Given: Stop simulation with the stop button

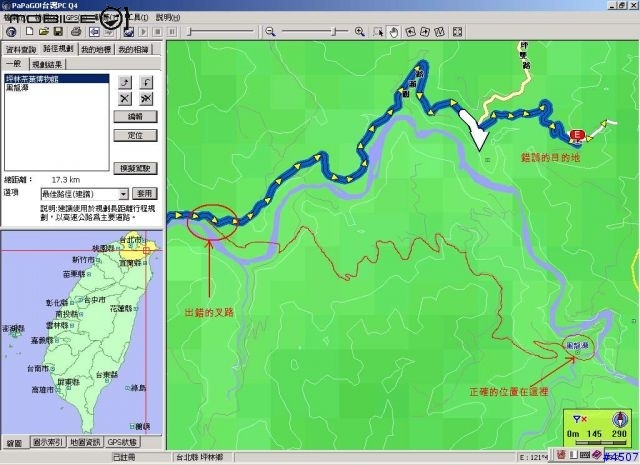Looking at the screenshot, I should coord(158,31).
